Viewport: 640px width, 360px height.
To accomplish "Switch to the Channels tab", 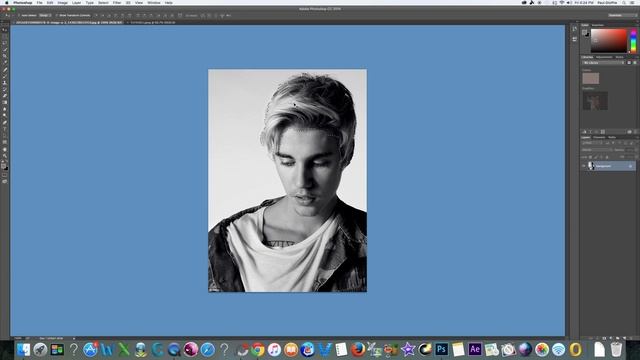I will [599, 138].
